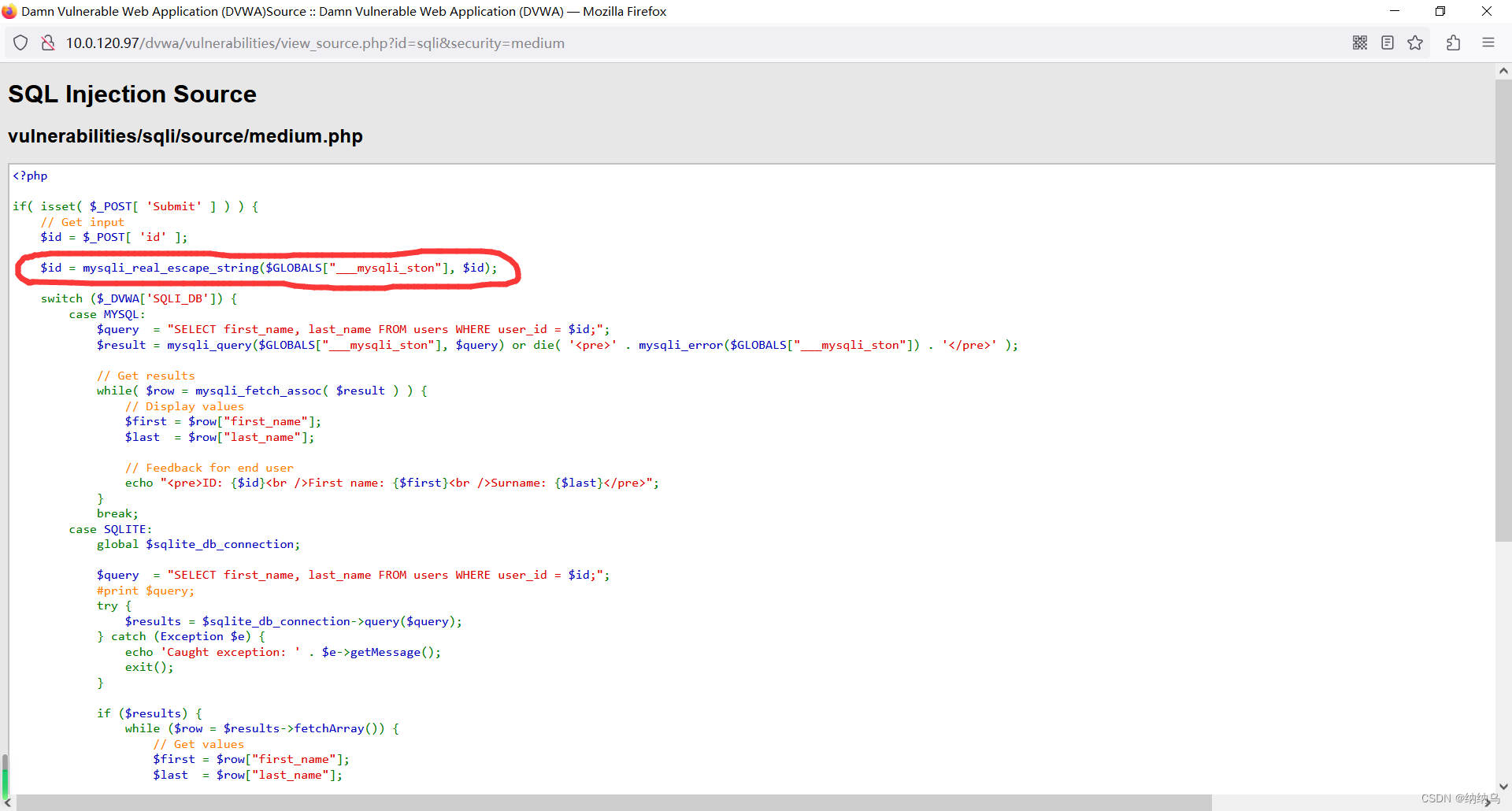Viewport: 1512px width, 811px height.
Task: Click the 'exit();' code line
Action: [149, 667]
